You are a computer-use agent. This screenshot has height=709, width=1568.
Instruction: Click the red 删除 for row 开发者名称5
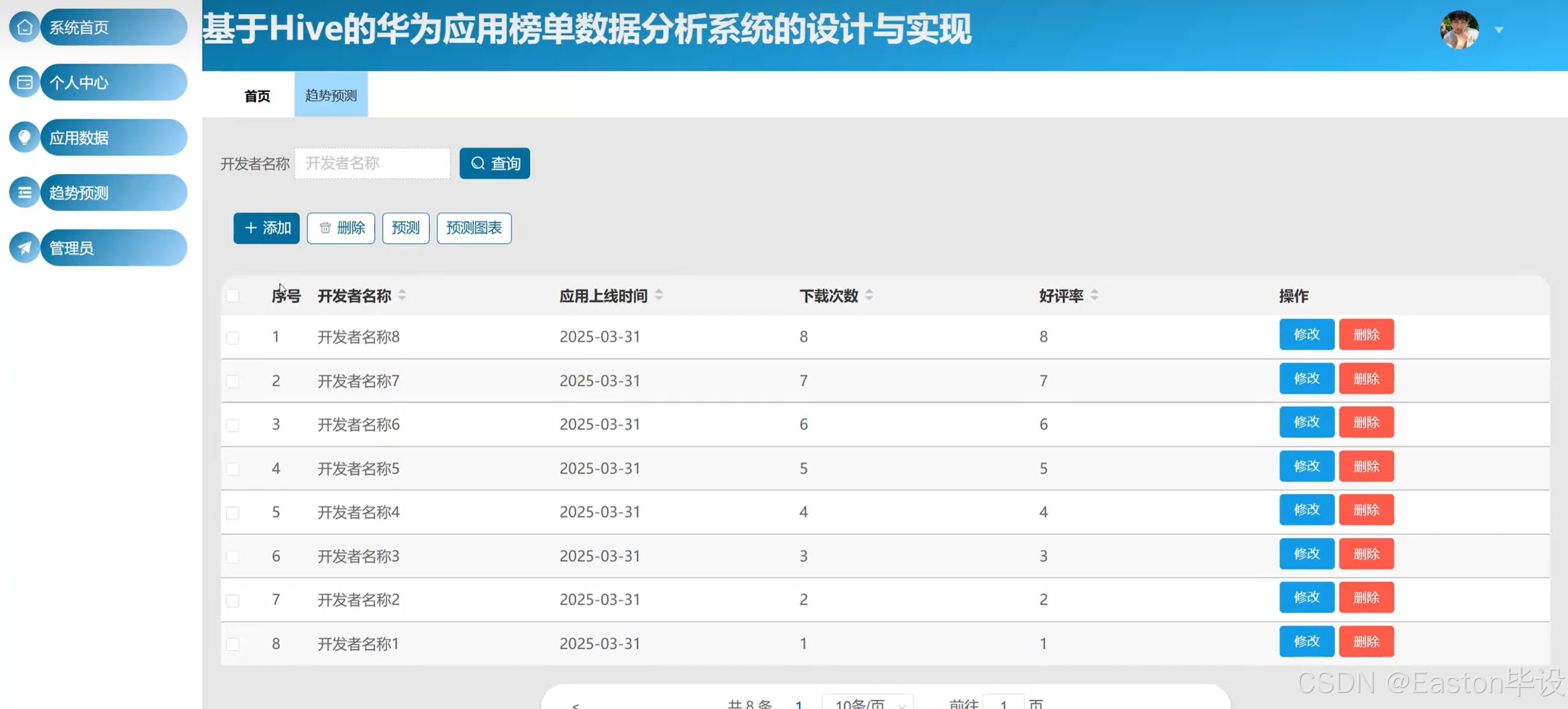(x=1366, y=466)
